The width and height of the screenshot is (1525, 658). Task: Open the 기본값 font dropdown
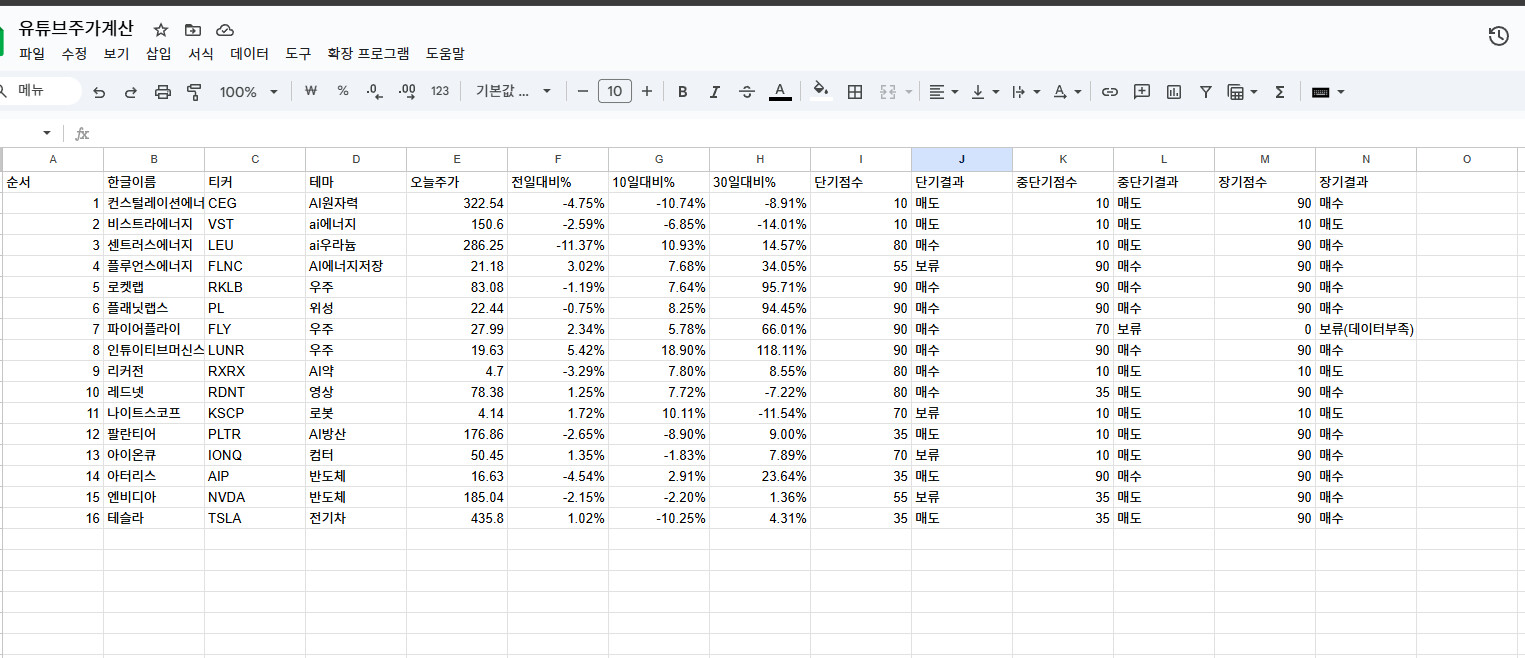[x=514, y=92]
